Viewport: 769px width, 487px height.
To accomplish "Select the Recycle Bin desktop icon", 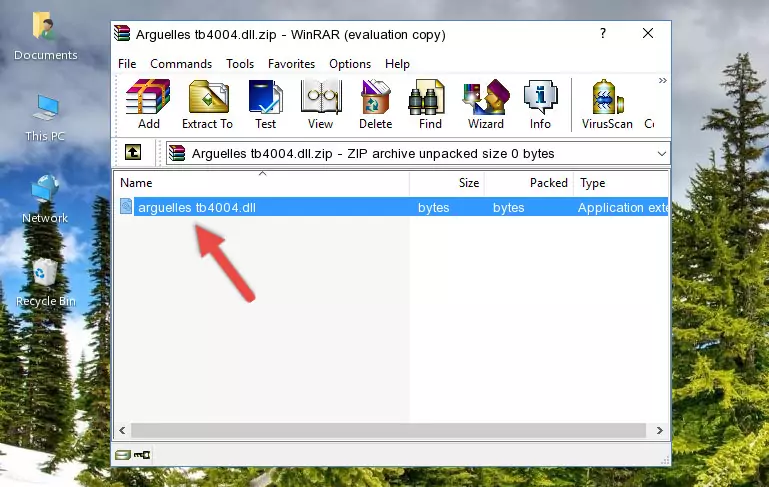I will [46, 283].
